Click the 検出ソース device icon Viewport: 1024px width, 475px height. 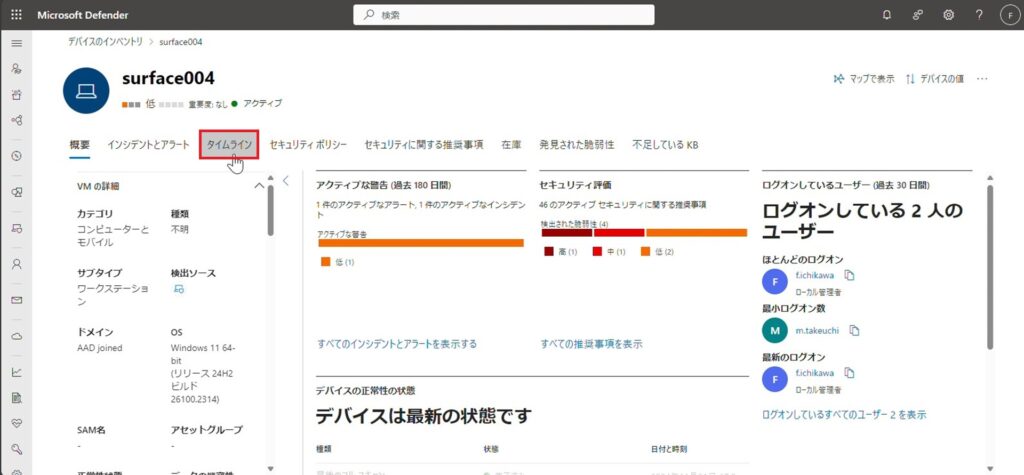(x=178, y=289)
